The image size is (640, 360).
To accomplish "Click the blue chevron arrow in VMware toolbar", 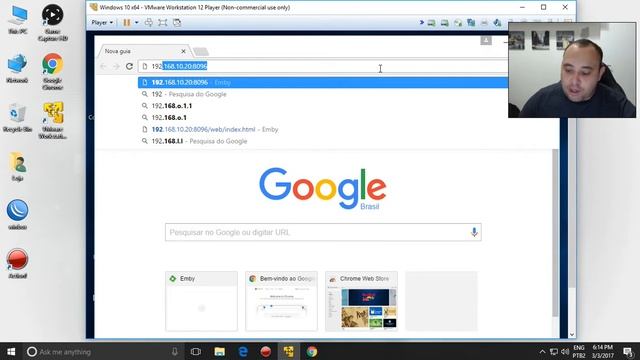I will [422, 22].
